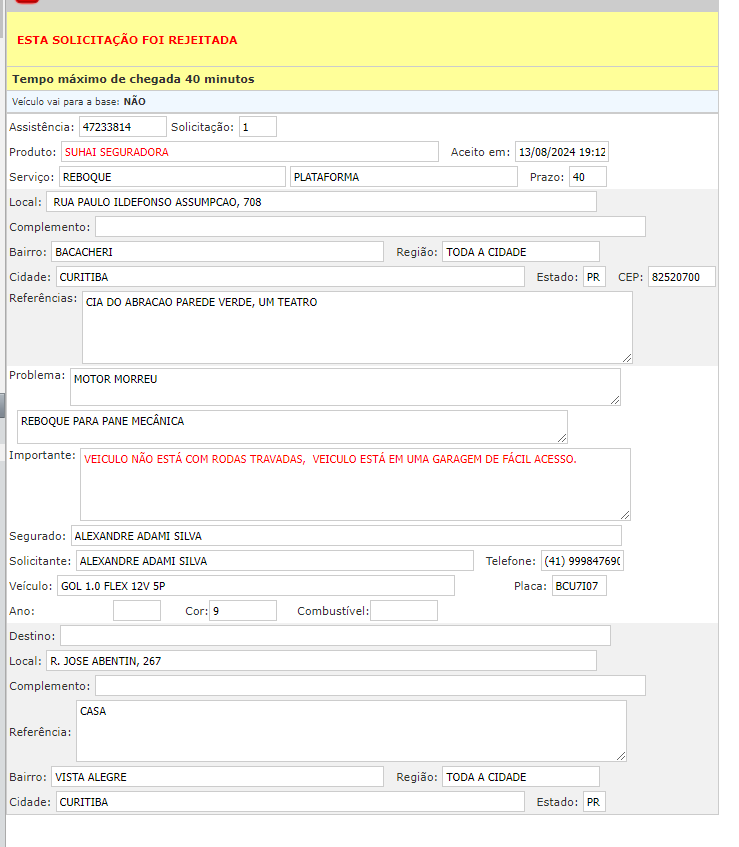This screenshot has height=847, width=739.
Task: Click resize handle of destination Referência textarea
Action: pyautogui.click(x=620, y=755)
